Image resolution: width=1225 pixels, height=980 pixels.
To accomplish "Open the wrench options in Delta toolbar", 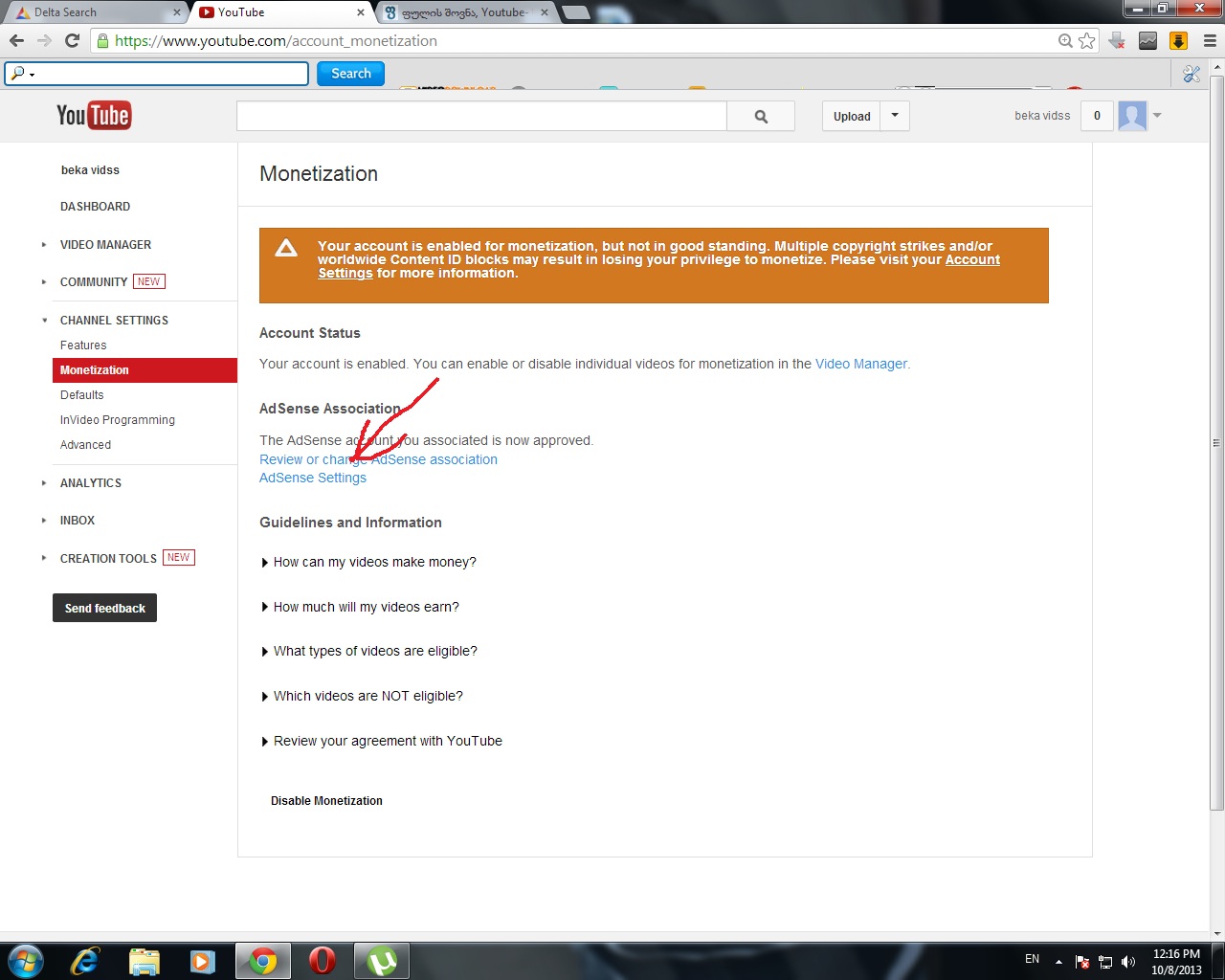I will click(1192, 74).
